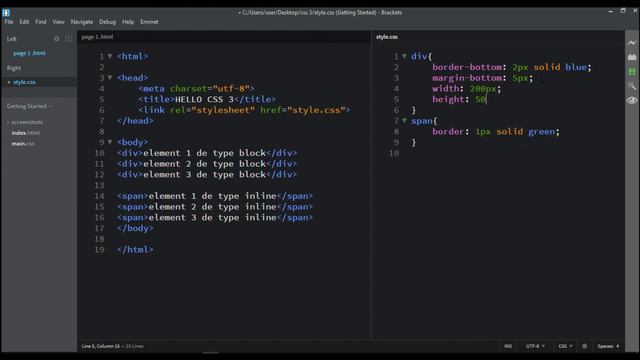
Task: Open the File menu
Action: [9, 22]
